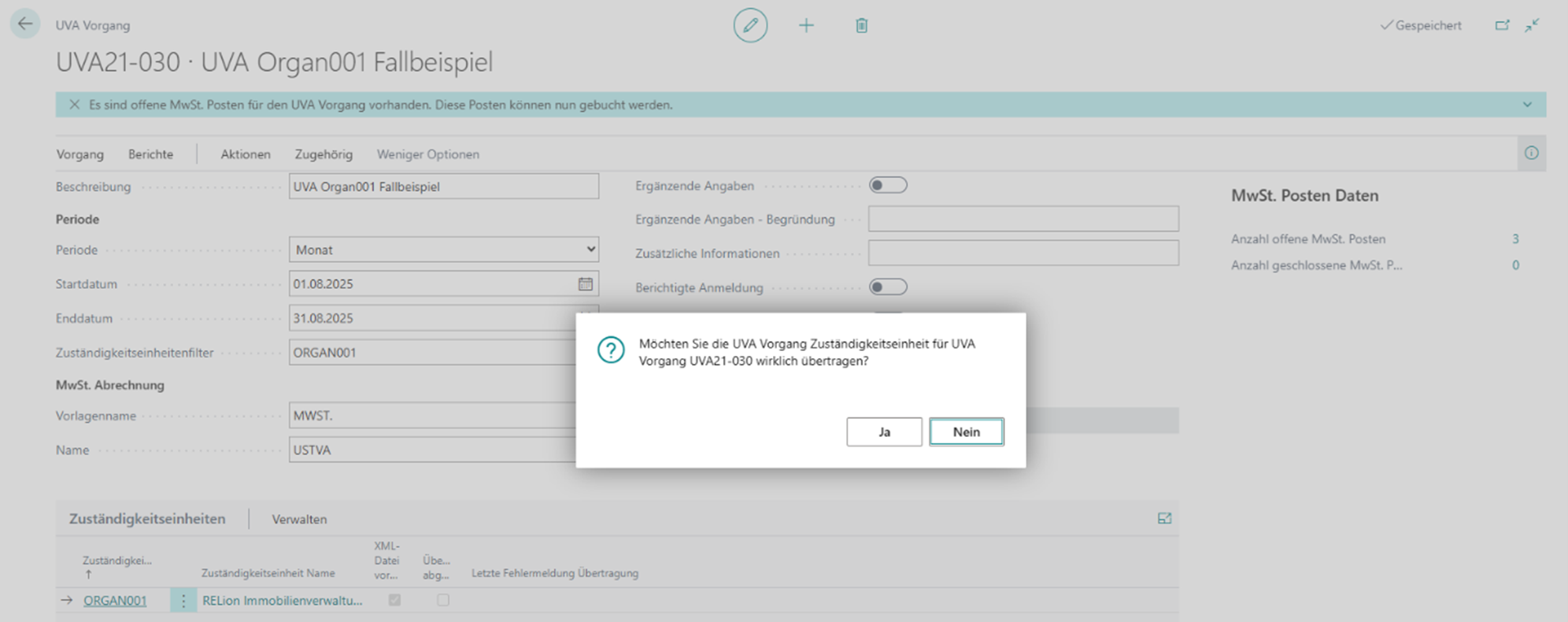
Task: Open the info FactBox pane icon
Action: [x=1531, y=154]
